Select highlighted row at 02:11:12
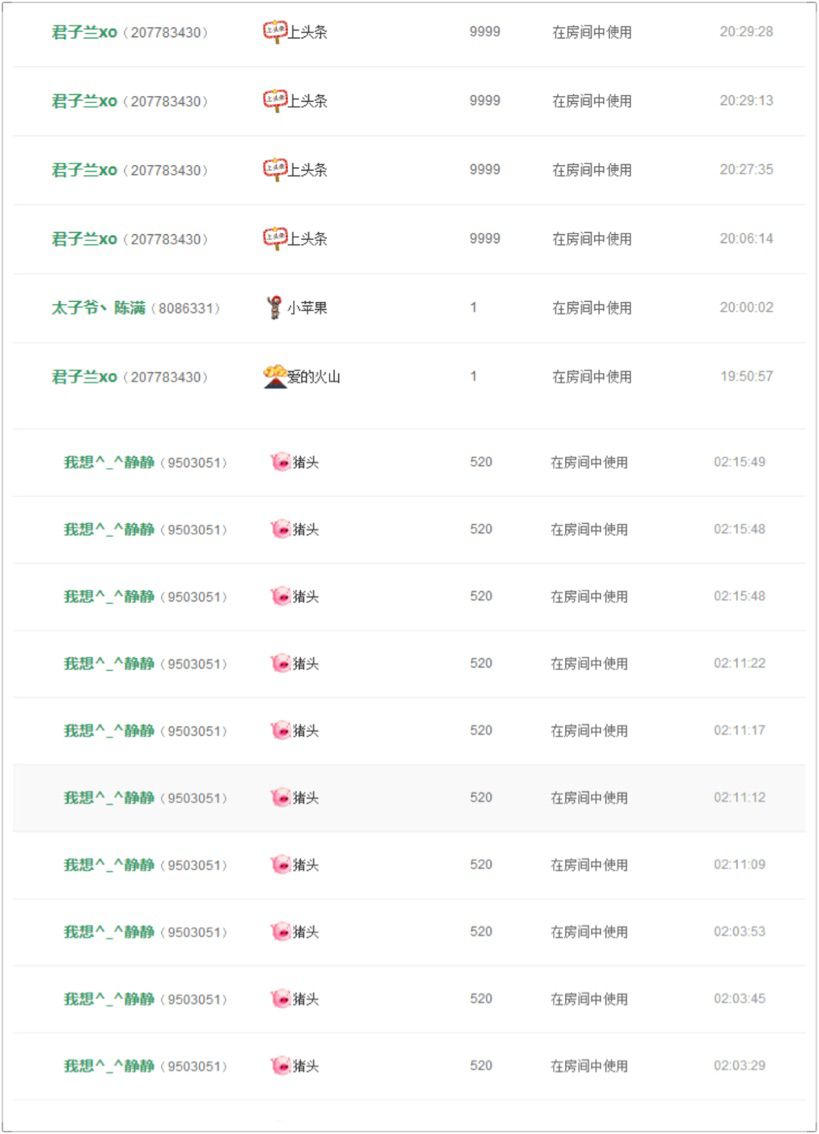Viewport: 819px width, 1134px height. [x=409, y=798]
